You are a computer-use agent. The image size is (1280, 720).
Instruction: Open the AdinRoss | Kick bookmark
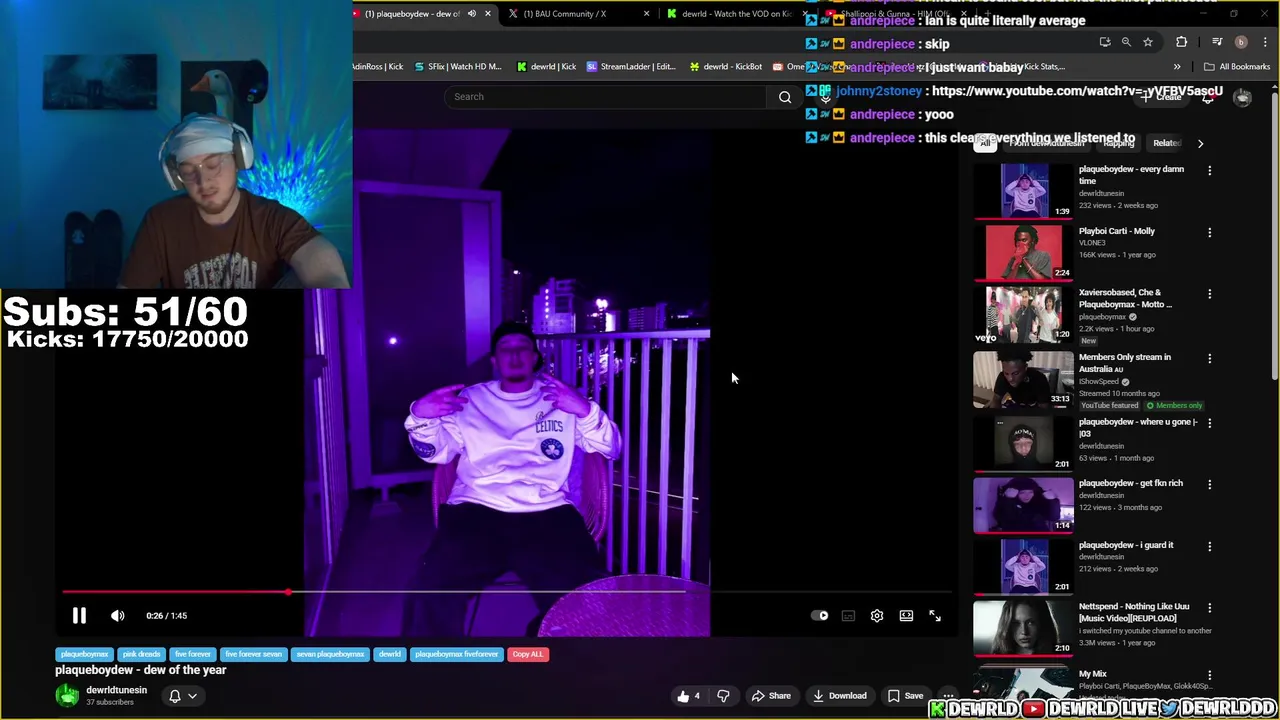pos(377,67)
